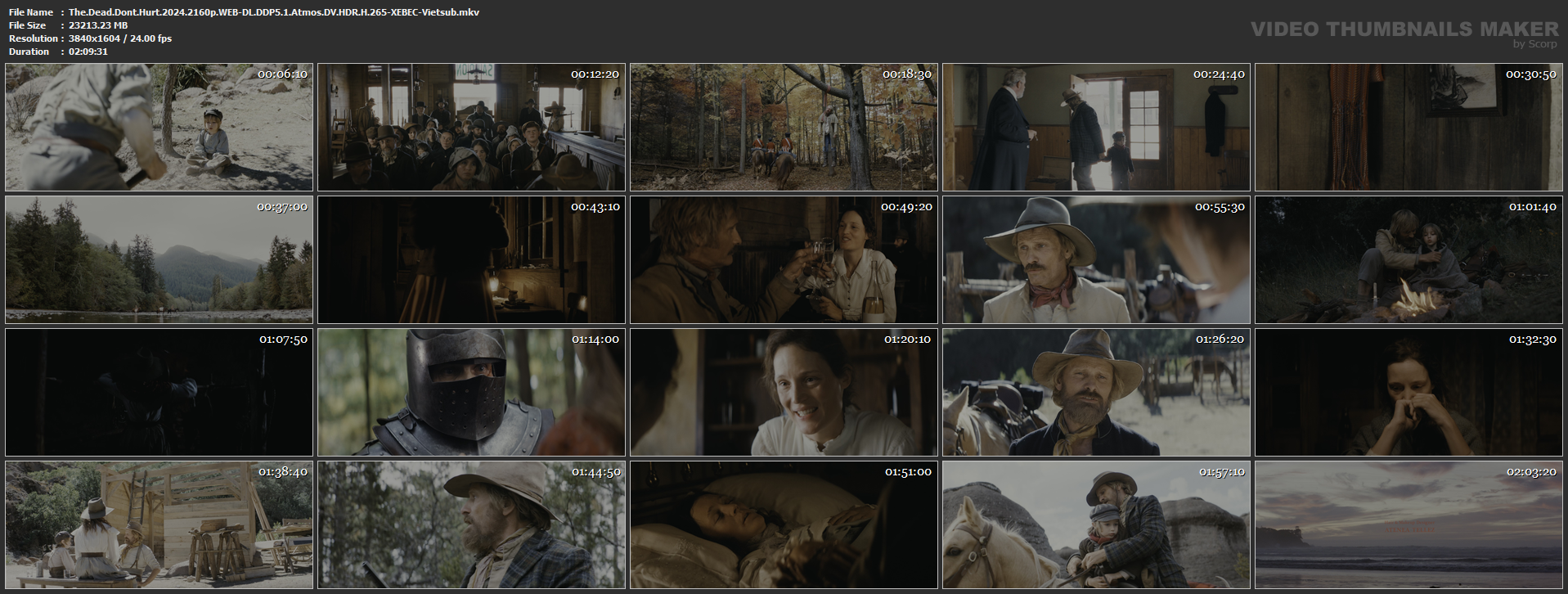This screenshot has height=594, width=1568.
Task: Open the sunset beach thumbnail at 02:03:20
Action: click(1409, 524)
